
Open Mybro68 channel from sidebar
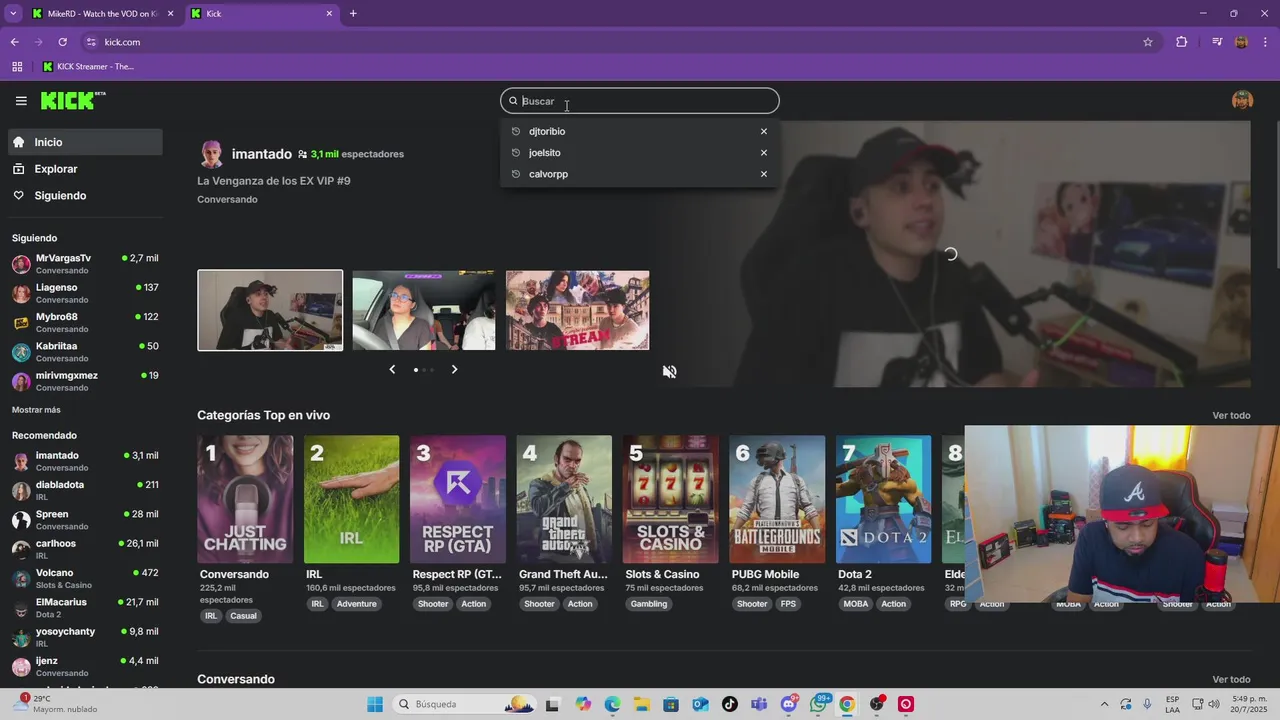click(x=85, y=322)
